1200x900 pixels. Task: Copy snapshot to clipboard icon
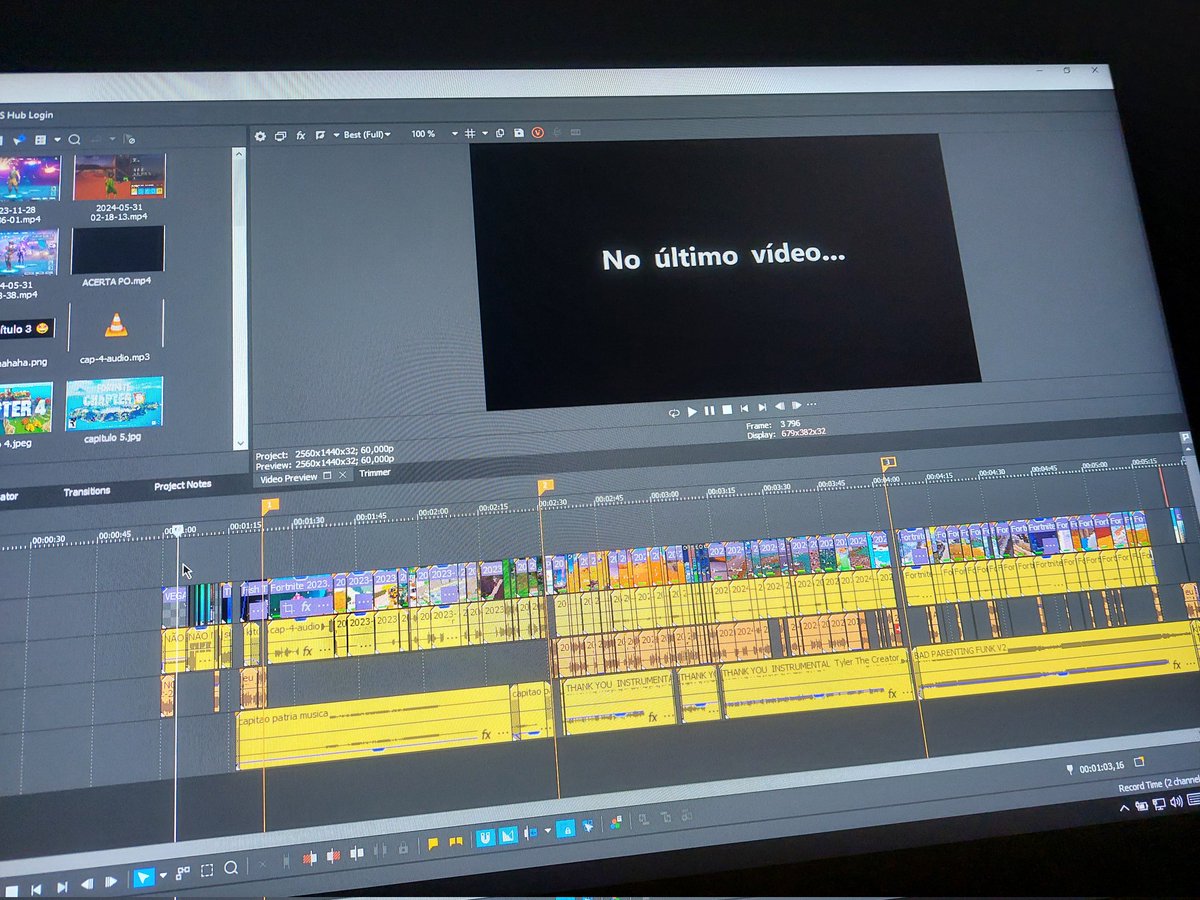click(500, 133)
